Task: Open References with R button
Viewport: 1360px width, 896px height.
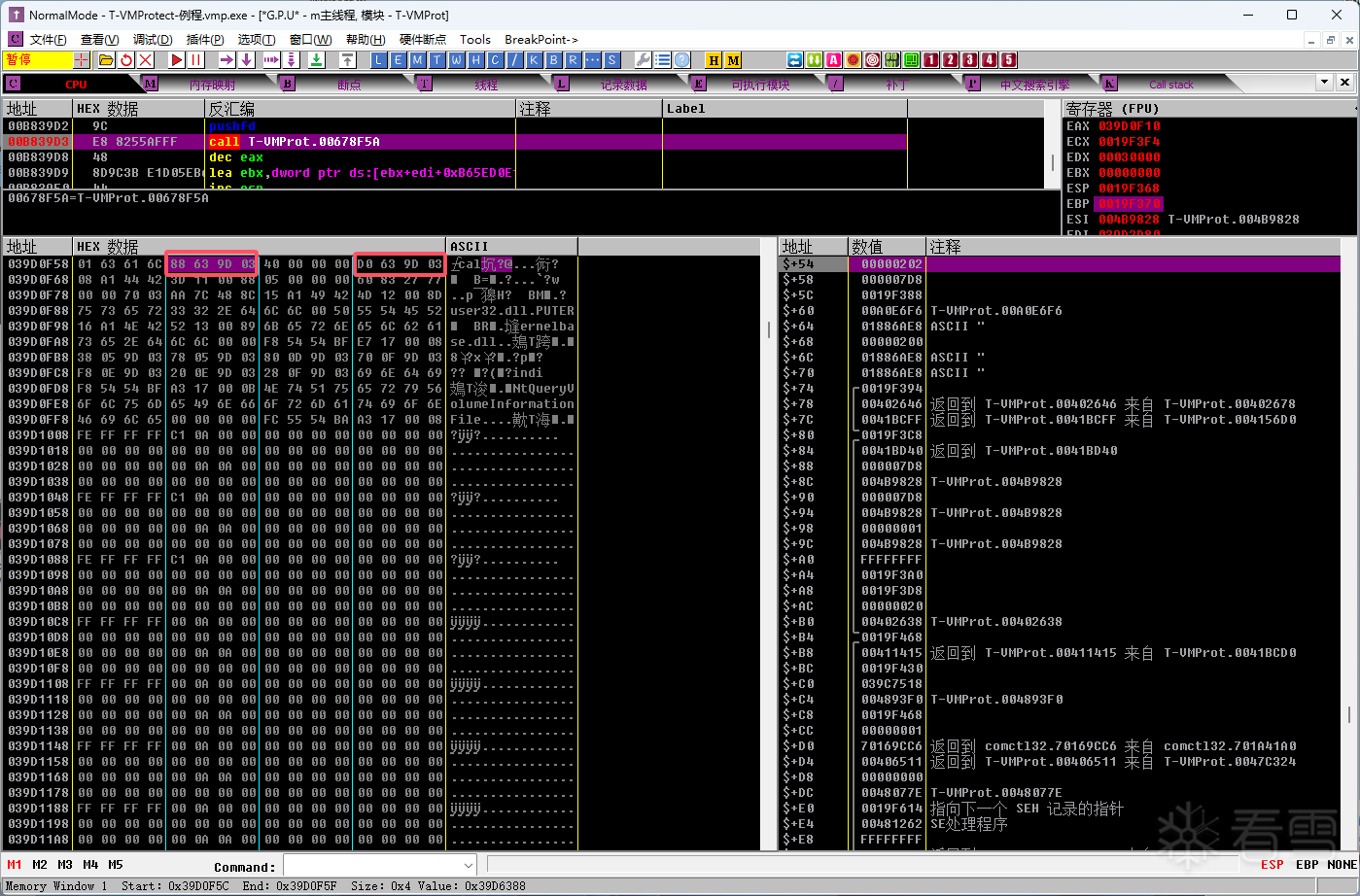Action: coord(573,60)
